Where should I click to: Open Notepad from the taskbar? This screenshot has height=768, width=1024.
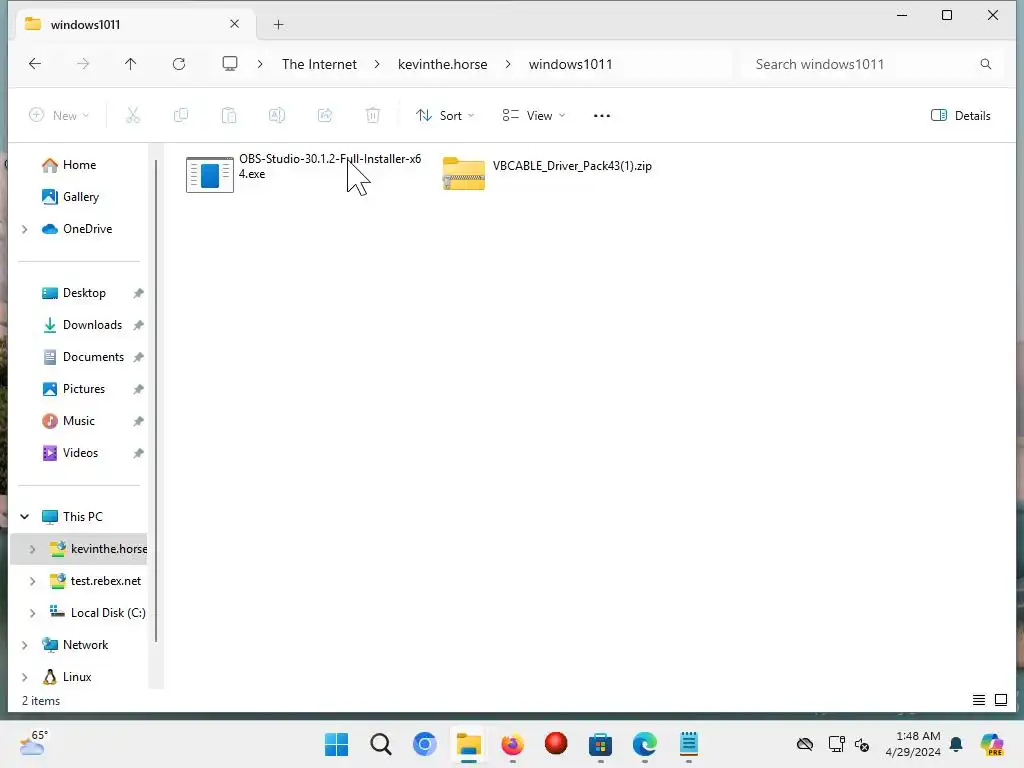click(x=689, y=744)
